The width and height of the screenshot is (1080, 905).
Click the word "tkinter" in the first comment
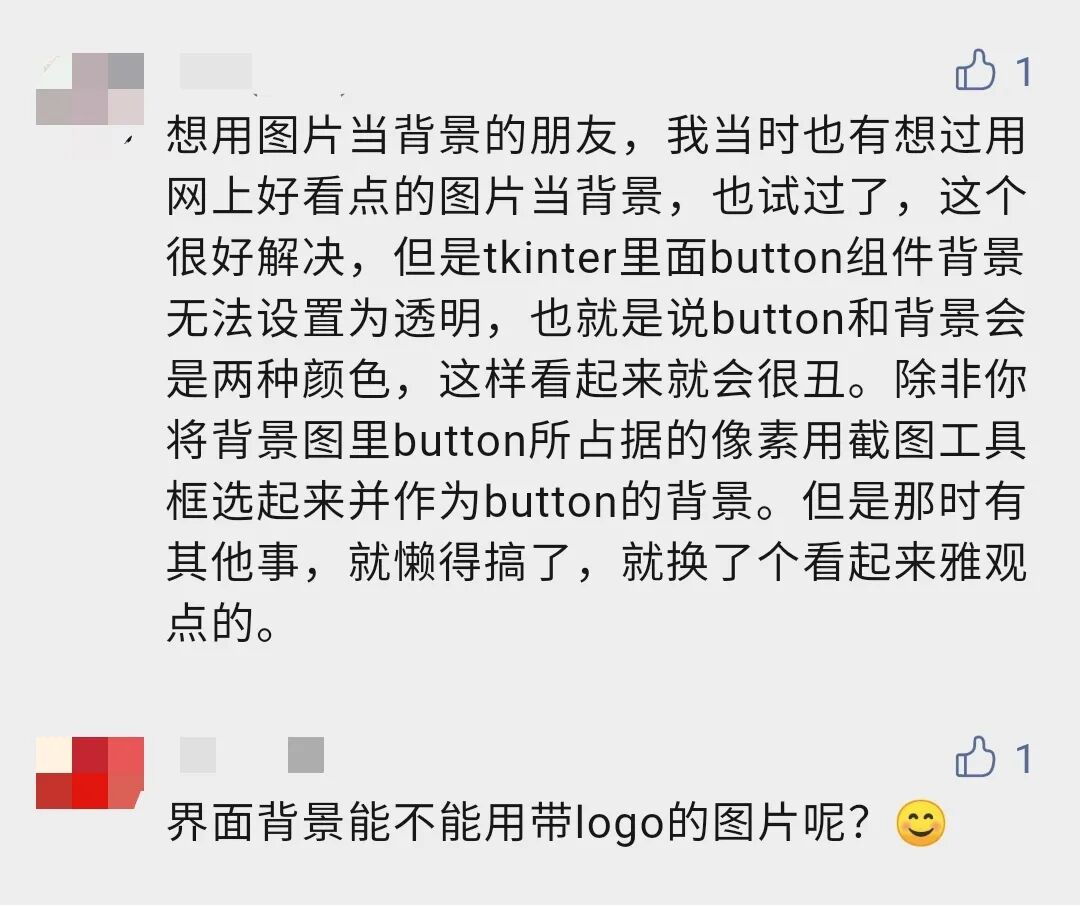pos(551,258)
